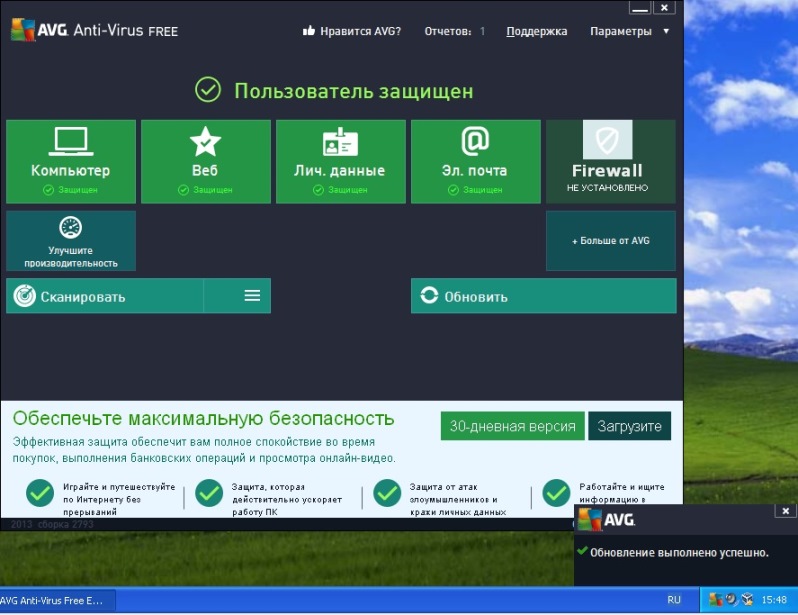This screenshot has width=798, height=615.
Task: Click checkmark beside Защита от атак
Action: tap(387, 493)
